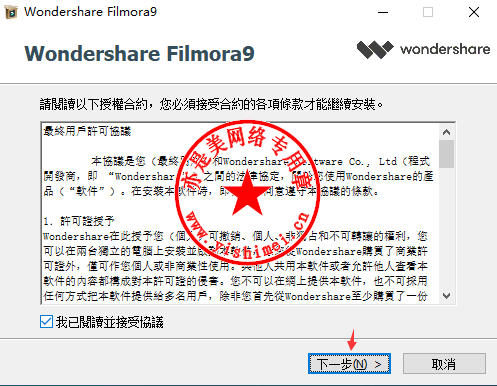Screen dimensions: 497x386
Task: Click the scrollbar track below the thumb
Action: pyautogui.click(x=446, y=228)
